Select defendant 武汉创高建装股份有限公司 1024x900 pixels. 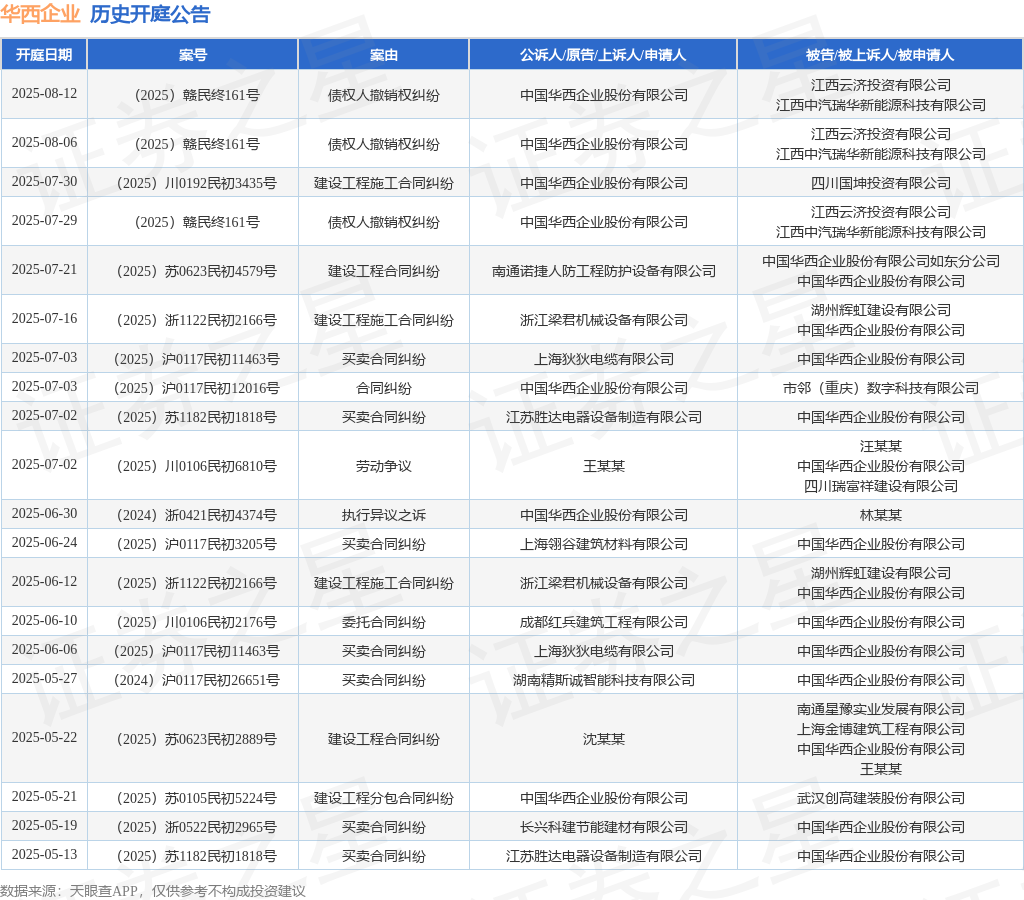coord(880,798)
